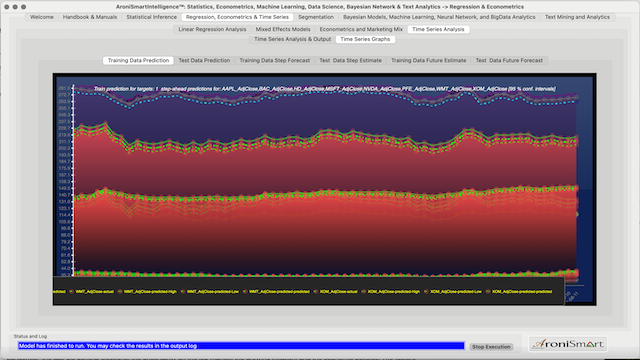Open Econometrics and Marketing Mix sub-tab

pos(361,29)
